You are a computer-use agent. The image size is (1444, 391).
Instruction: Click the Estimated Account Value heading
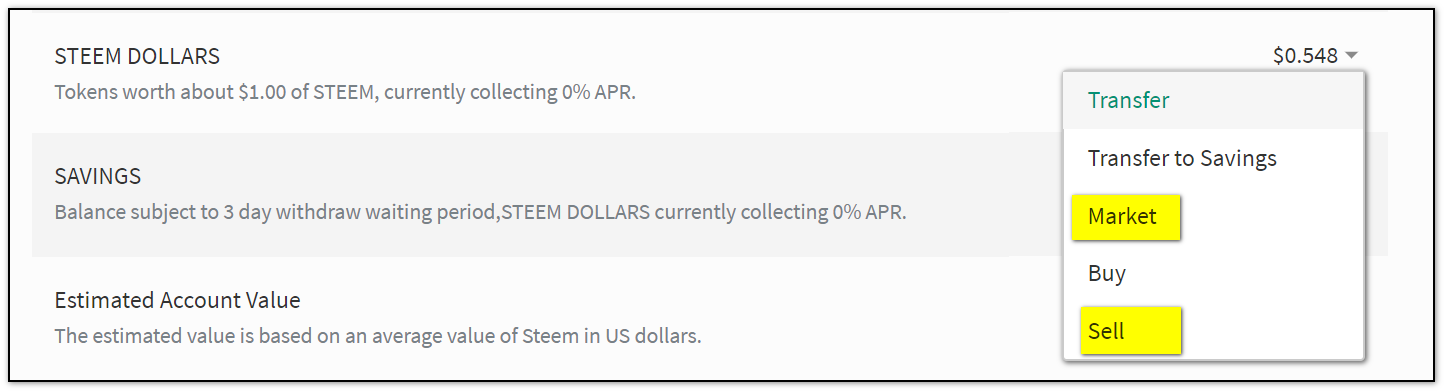pyautogui.click(x=177, y=300)
